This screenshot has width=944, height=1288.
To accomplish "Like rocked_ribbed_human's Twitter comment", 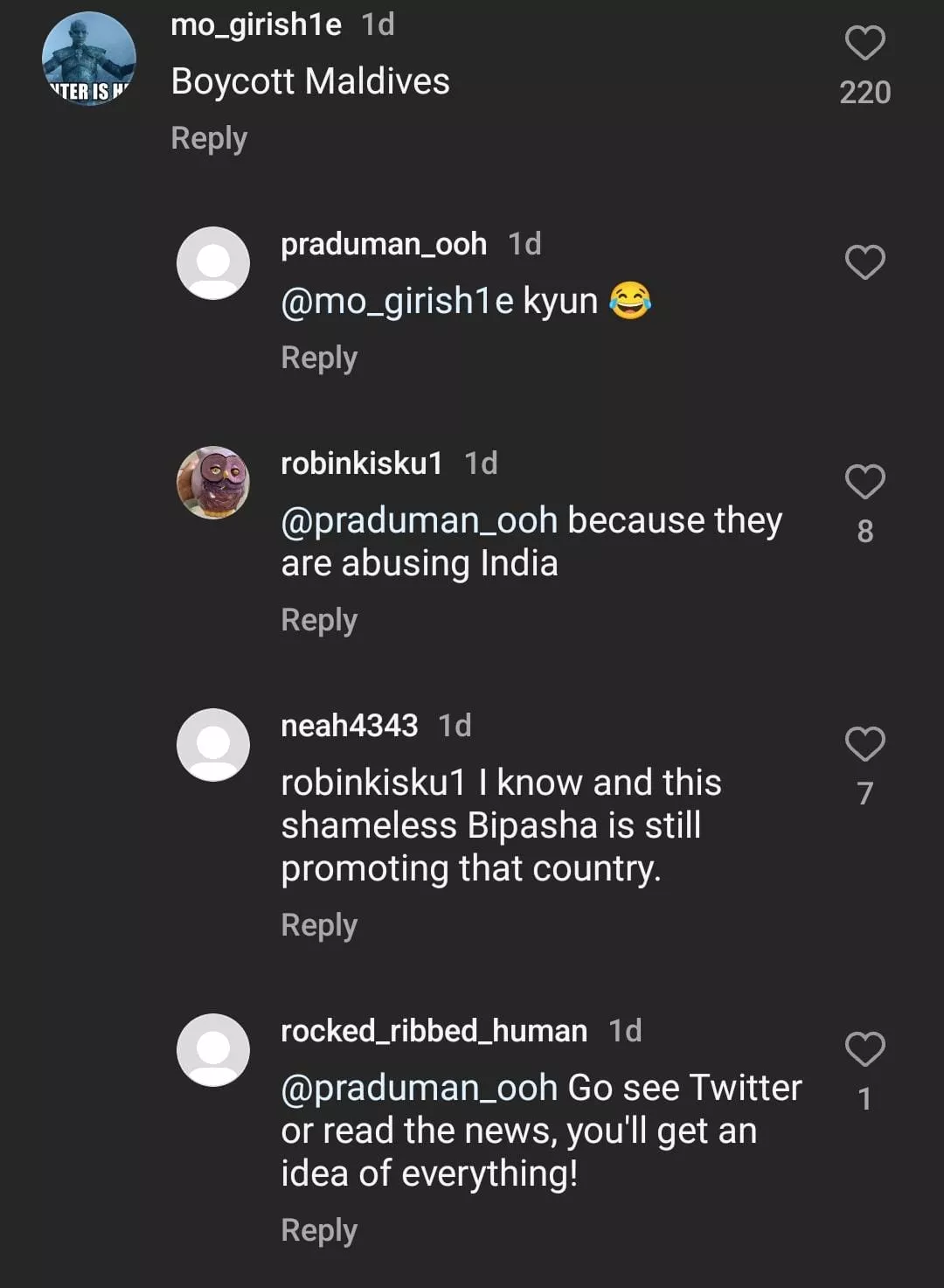I will (864, 1049).
